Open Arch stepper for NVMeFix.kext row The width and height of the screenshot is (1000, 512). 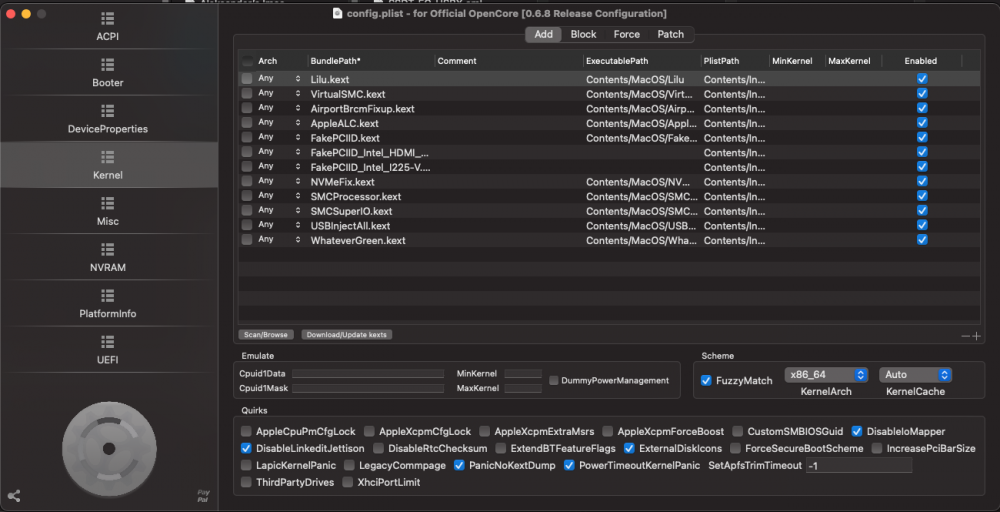click(x=297, y=181)
